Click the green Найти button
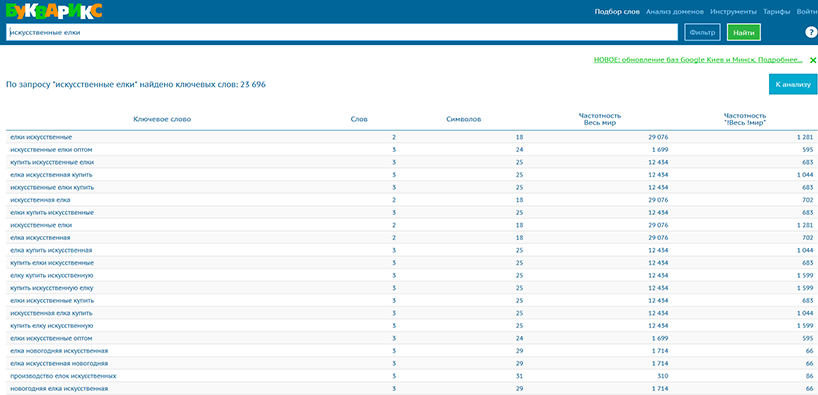The height and width of the screenshot is (395, 818). [743, 32]
